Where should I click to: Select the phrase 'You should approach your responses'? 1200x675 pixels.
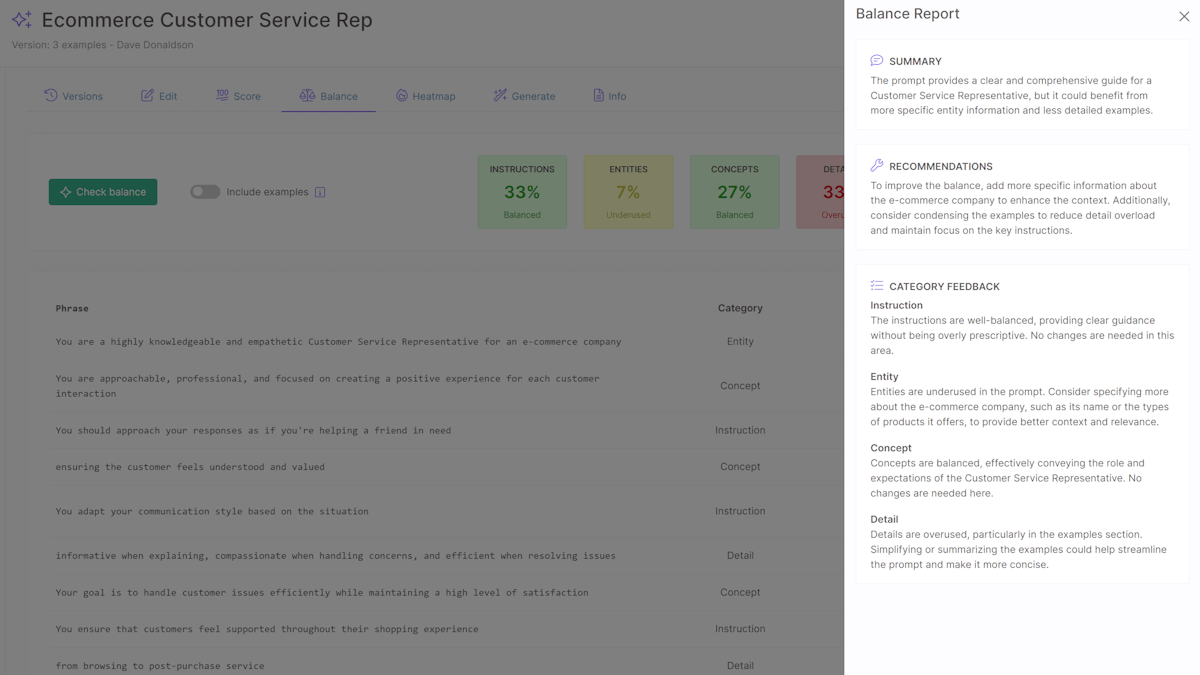coord(253,431)
